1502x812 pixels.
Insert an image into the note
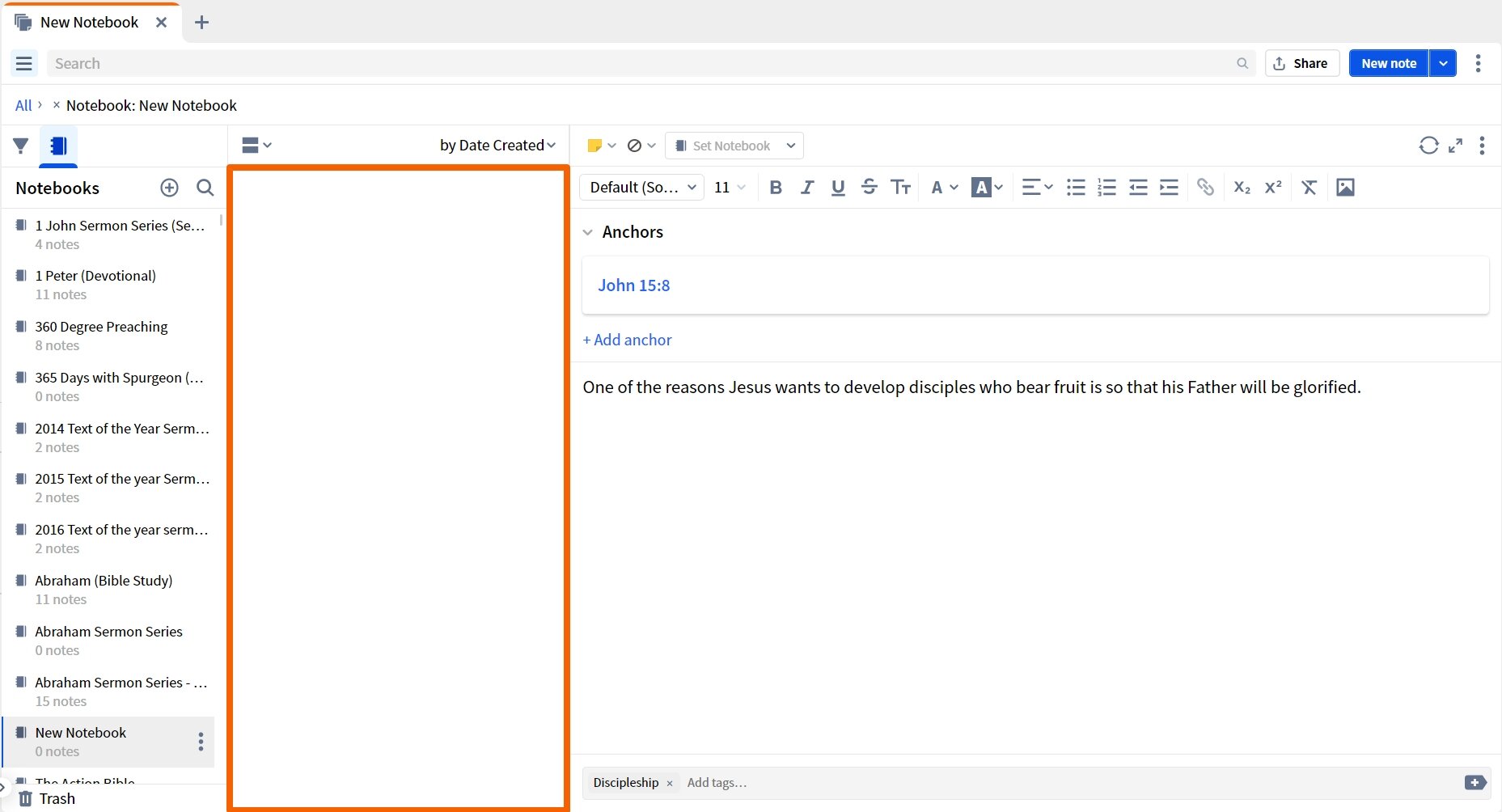click(1345, 188)
